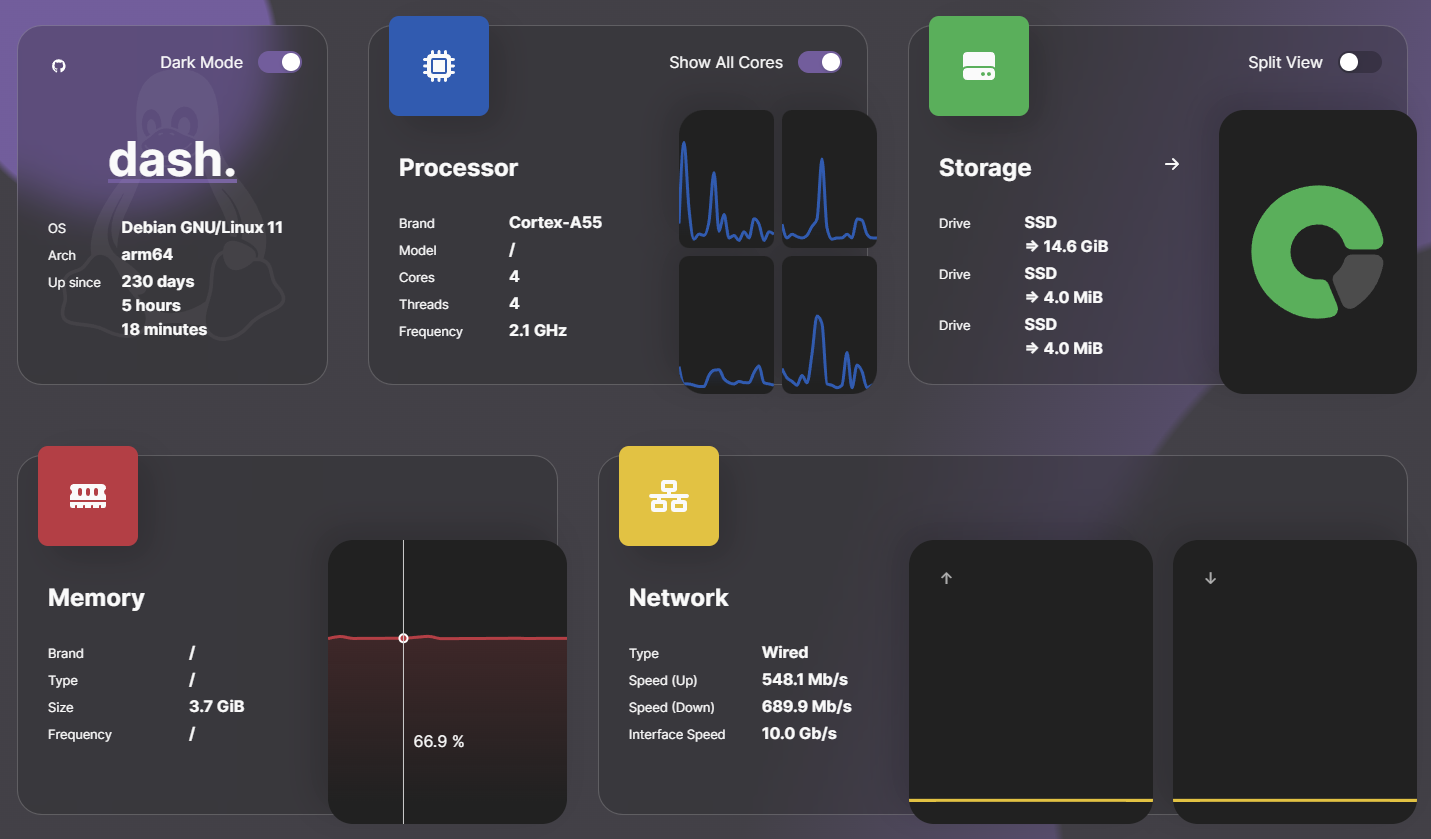Click the Dark Mode label

tap(201, 62)
